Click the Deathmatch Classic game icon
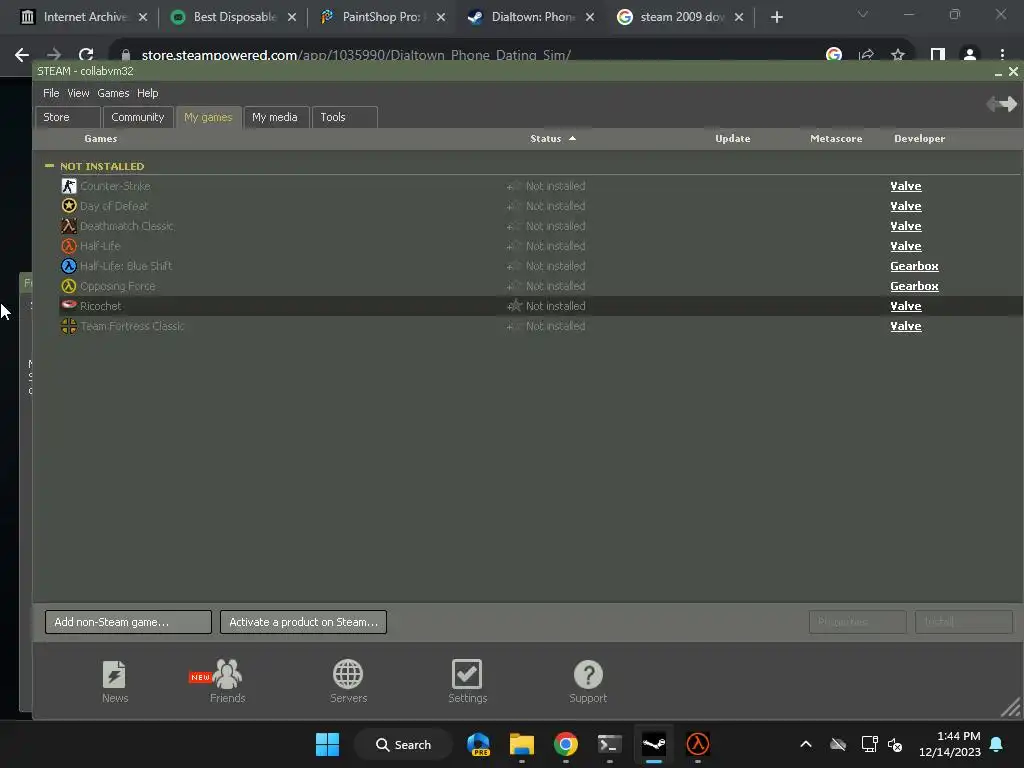Image resolution: width=1024 pixels, height=768 pixels. (x=69, y=226)
